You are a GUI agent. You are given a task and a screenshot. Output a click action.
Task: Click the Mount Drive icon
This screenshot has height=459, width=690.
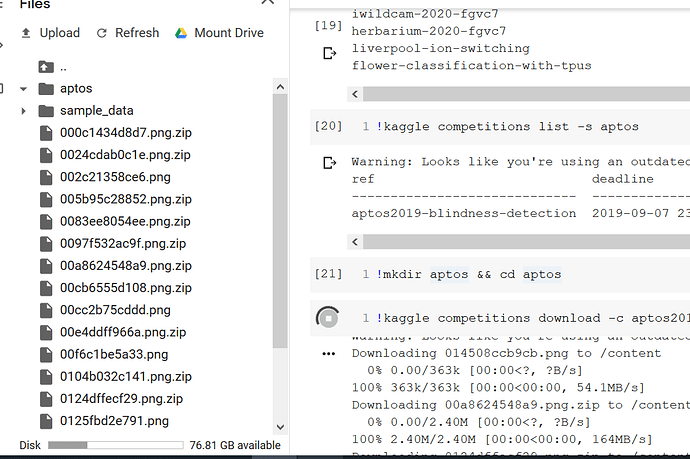coord(182,33)
